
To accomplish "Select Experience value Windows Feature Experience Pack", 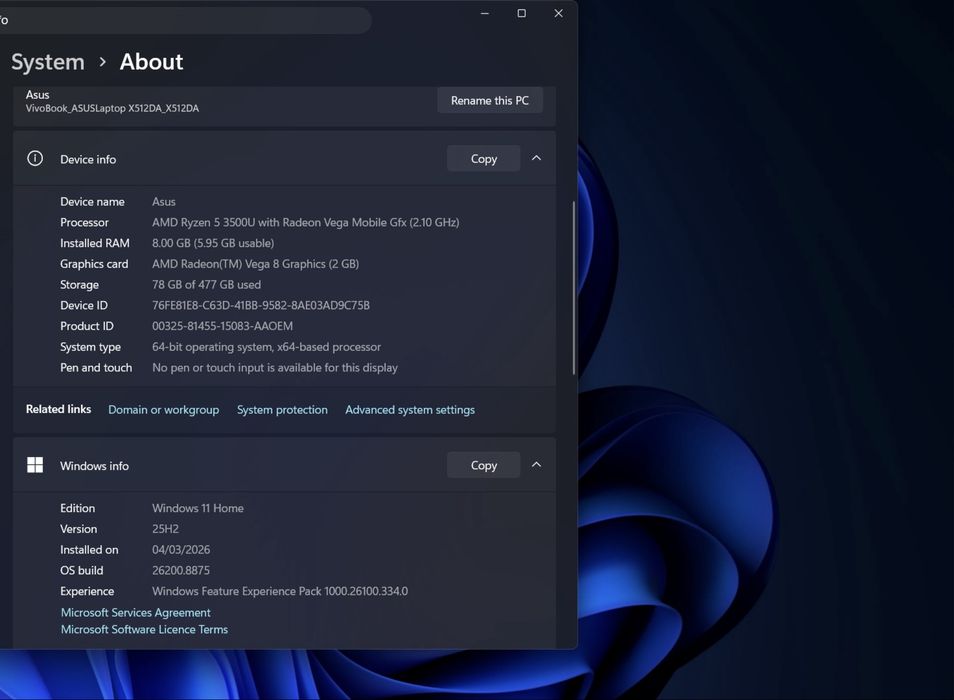I will [280, 591].
